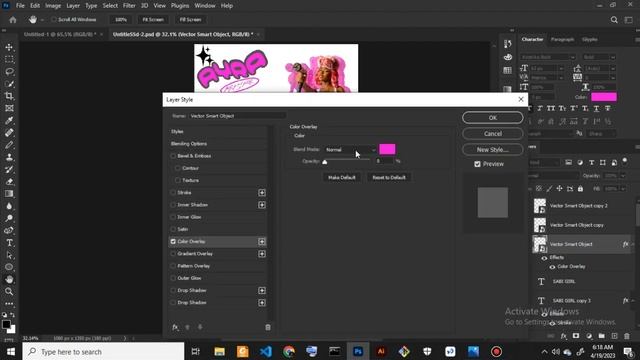Select the Path Selection tool

tap(9, 255)
